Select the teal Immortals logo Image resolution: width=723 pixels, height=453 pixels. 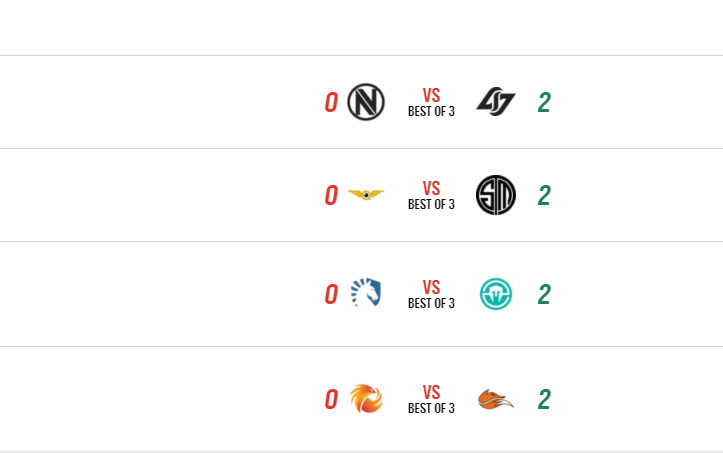coord(495,294)
